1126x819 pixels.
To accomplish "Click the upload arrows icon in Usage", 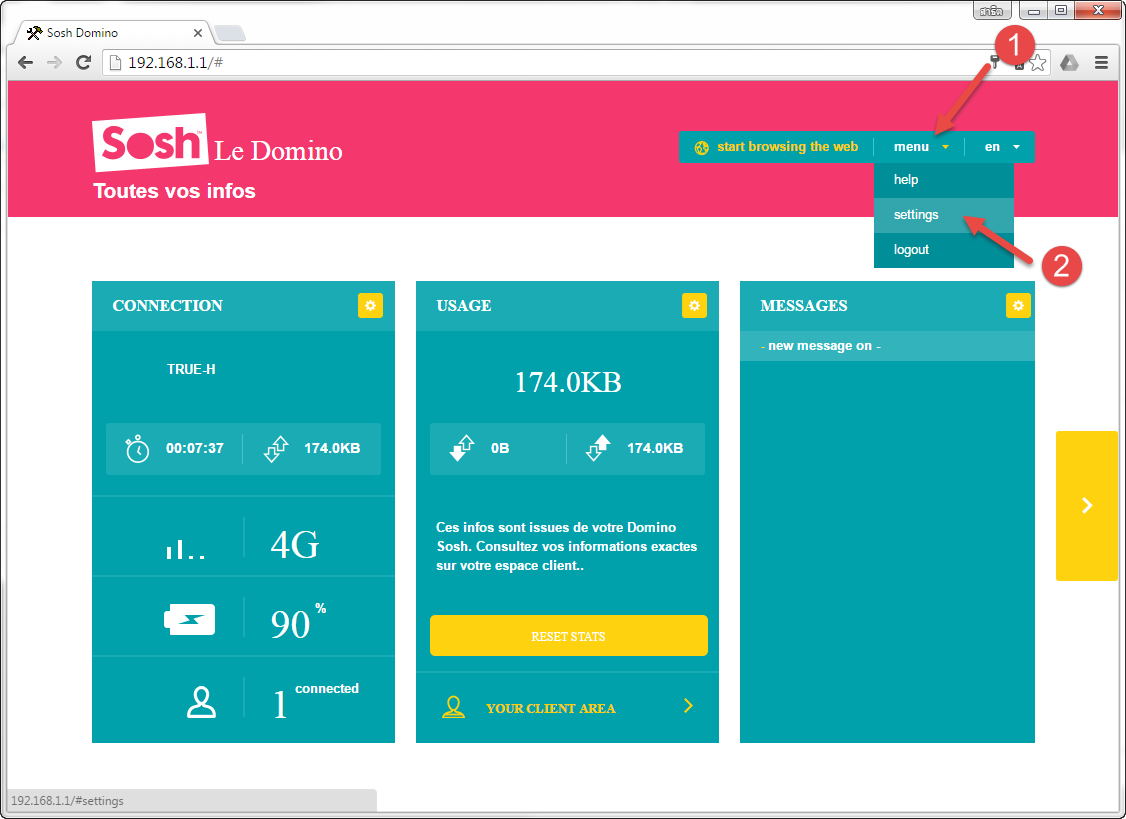I will pos(598,448).
